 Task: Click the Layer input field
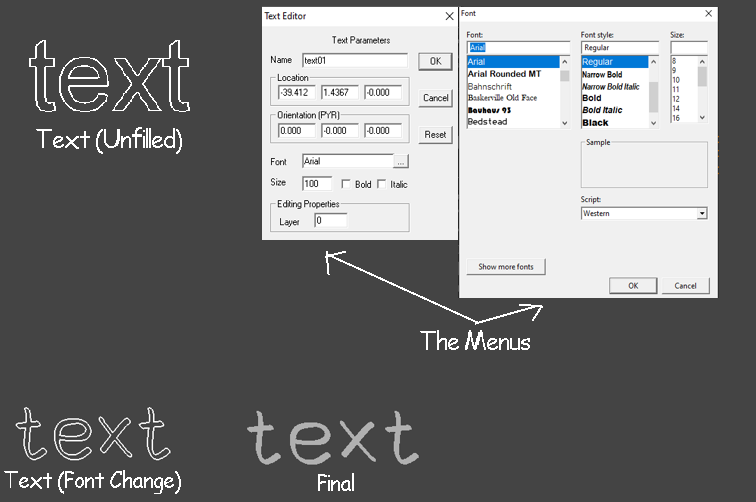[331, 220]
